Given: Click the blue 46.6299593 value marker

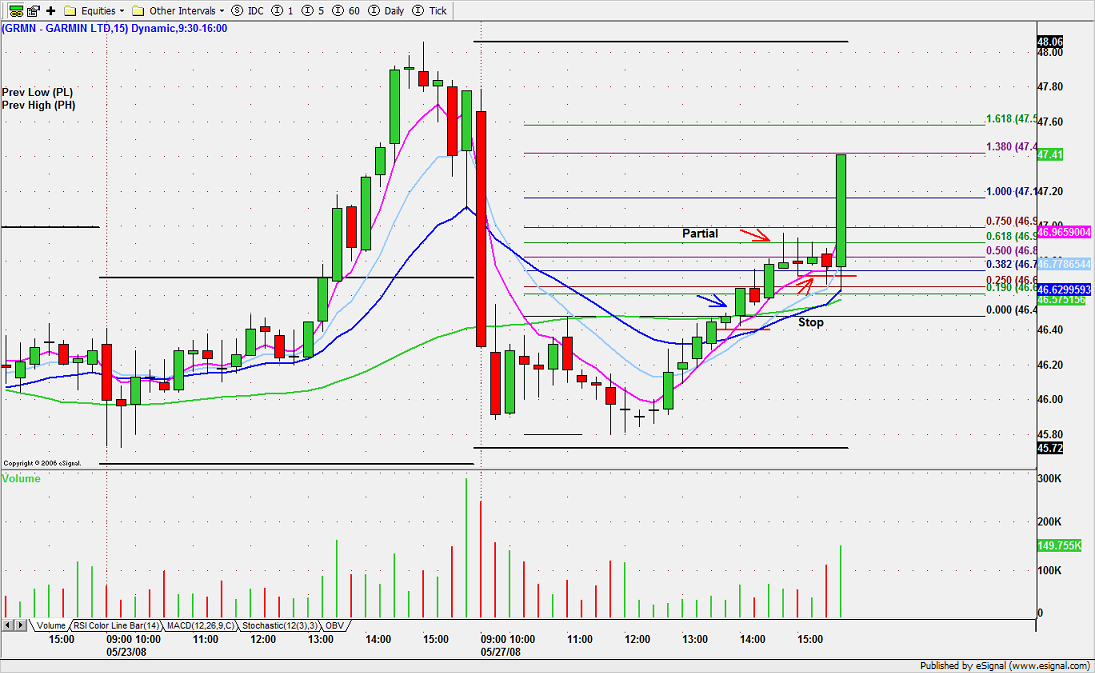Looking at the screenshot, I should point(1064,289).
